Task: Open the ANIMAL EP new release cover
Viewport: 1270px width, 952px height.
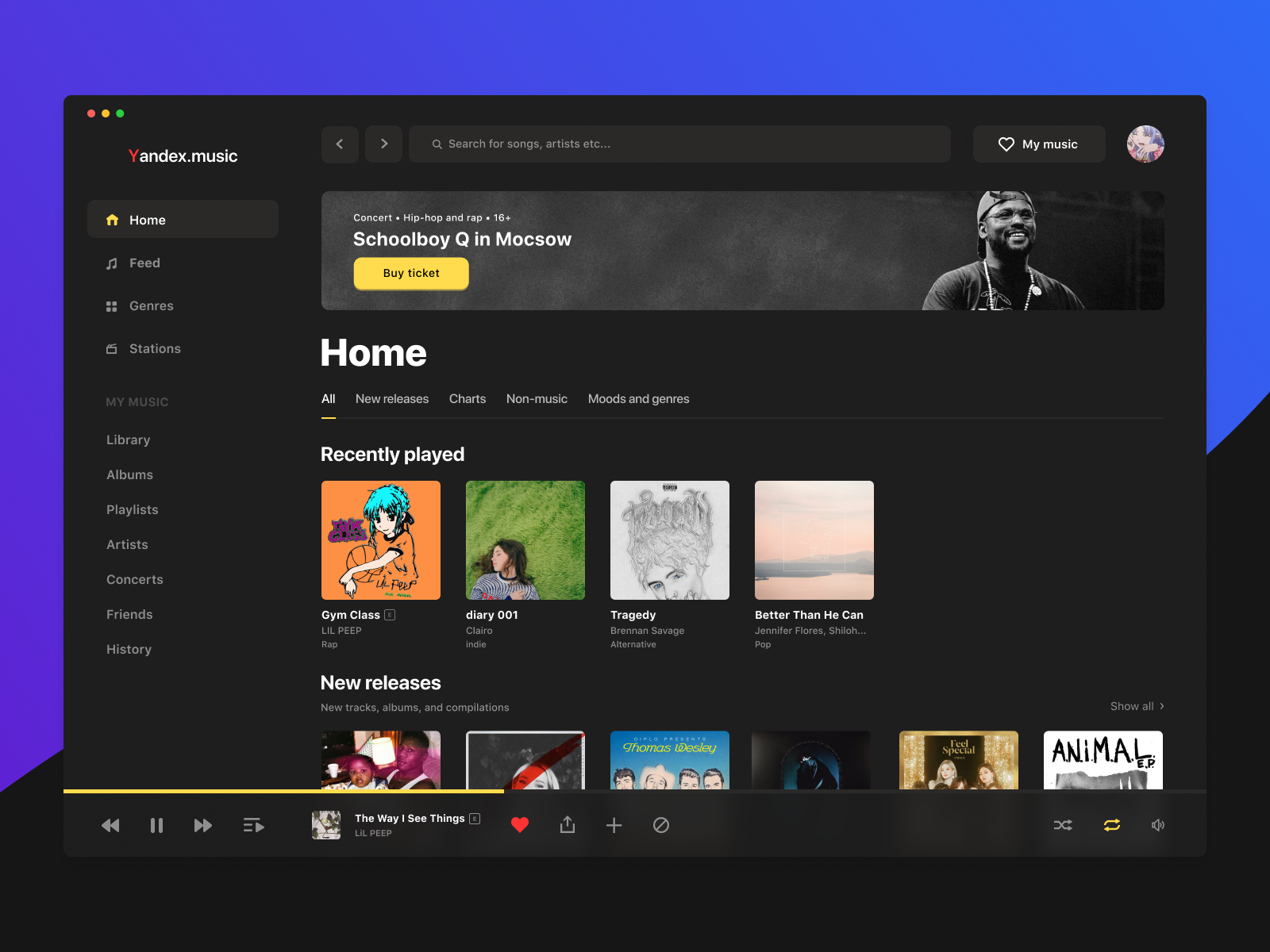Action: click(1103, 760)
